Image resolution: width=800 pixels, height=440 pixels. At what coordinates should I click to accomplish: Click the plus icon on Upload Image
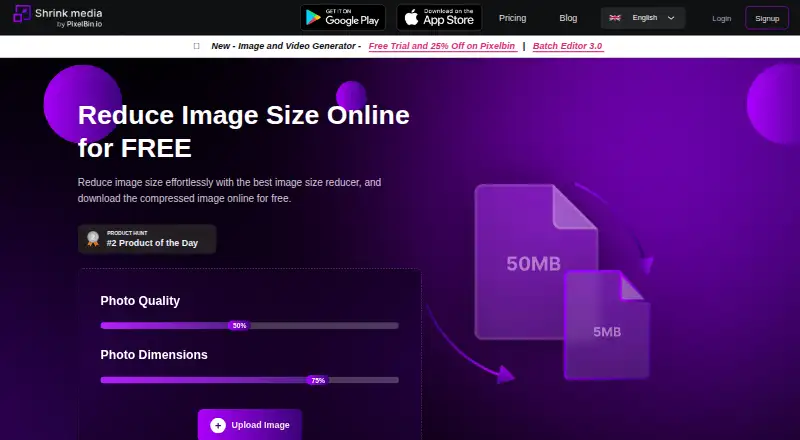point(218,425)
